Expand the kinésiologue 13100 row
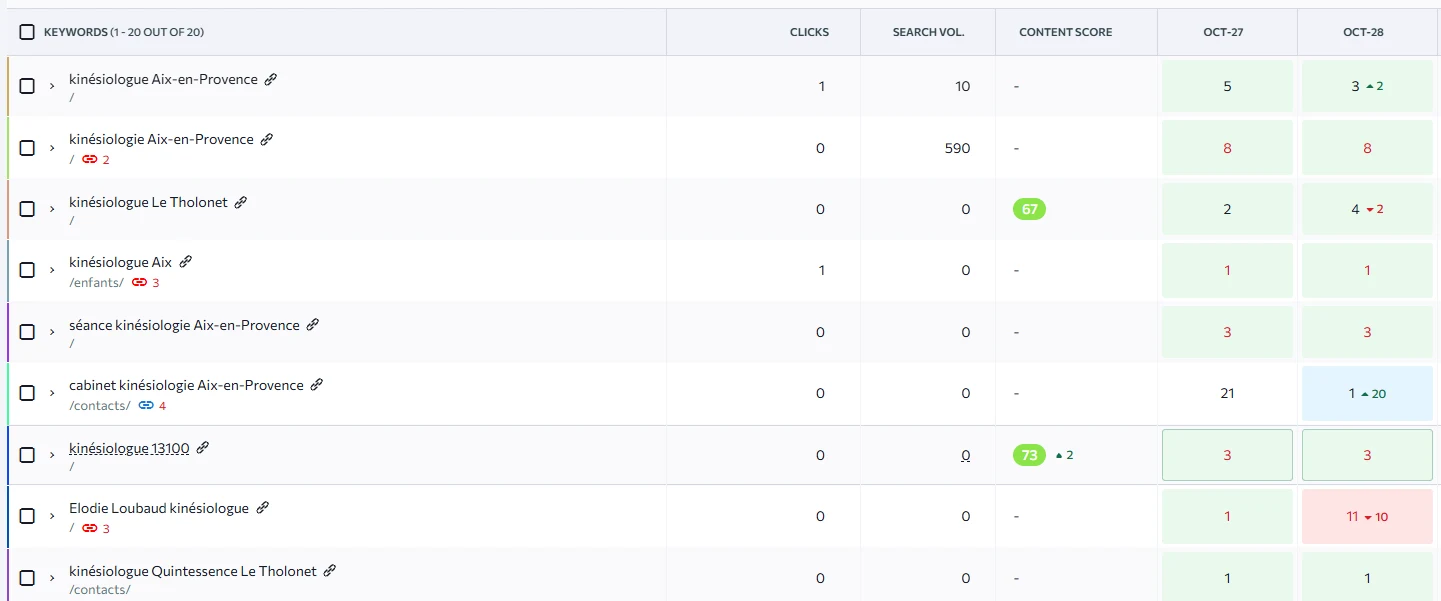The width and height of the screenshot is (1441, 601). (52, 455)
